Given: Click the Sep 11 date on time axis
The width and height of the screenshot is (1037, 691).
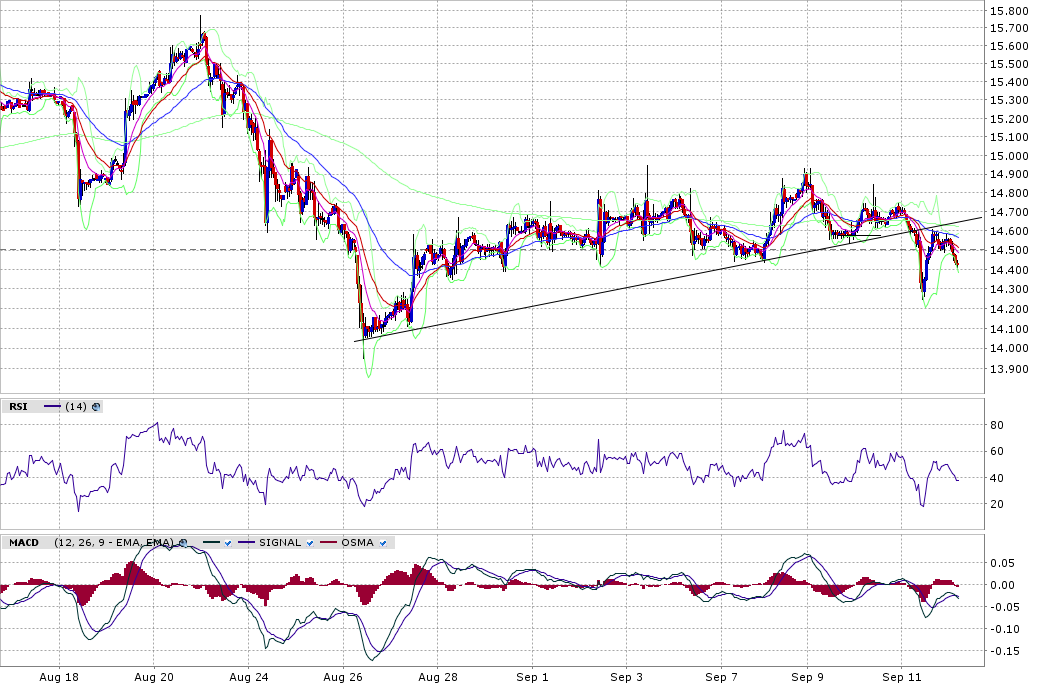Looking at the screenshot, I should (x=901, y=677).
